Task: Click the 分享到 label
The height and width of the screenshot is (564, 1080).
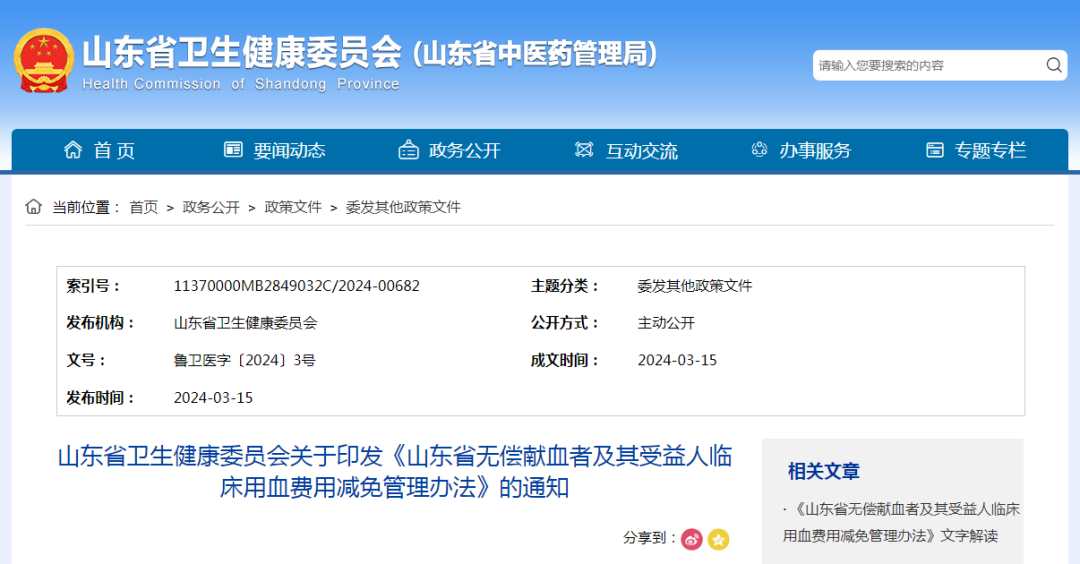Action: point(649,538)
